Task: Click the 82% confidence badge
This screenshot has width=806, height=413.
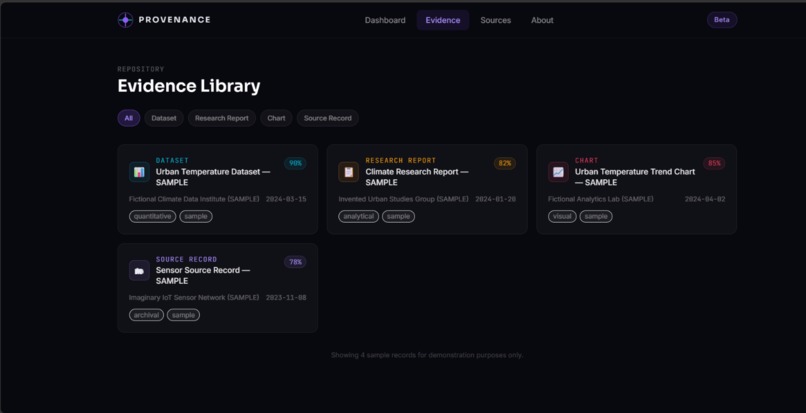Action: [505, 163]
